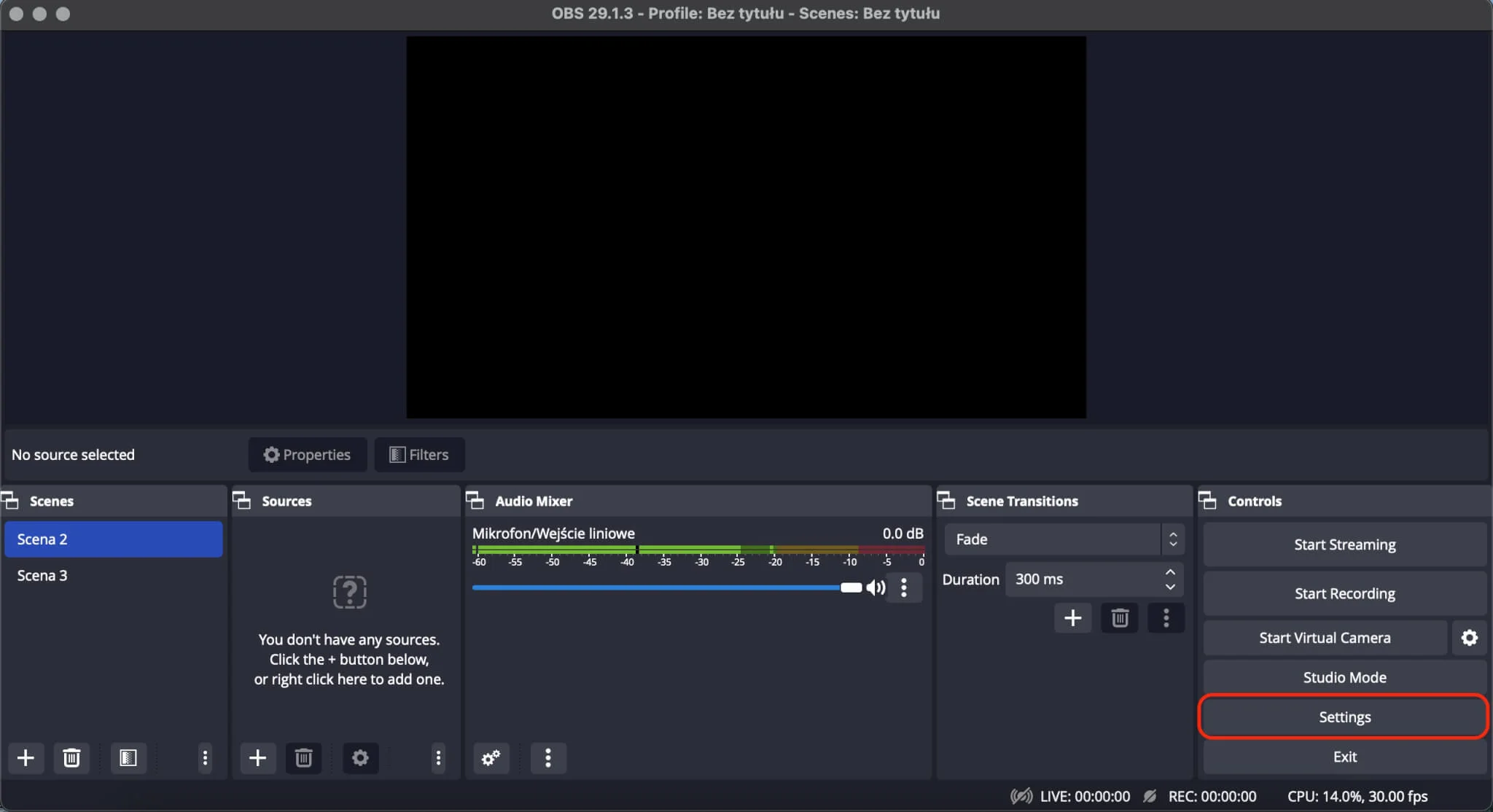The image size is (1493, 812).
Task: Add a new scene transition
Action: point(1072,617)
